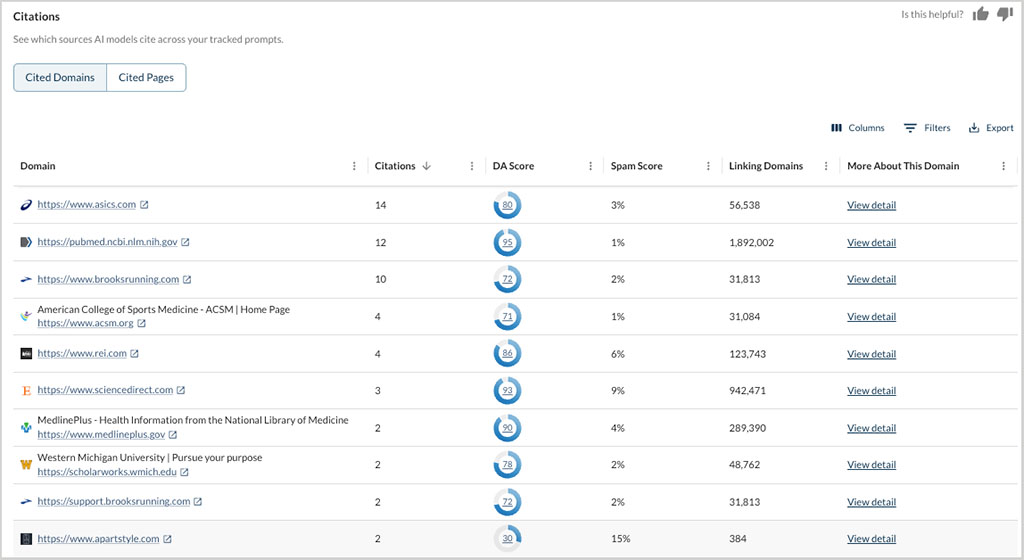This screenshot has height=560, width=1024.
Task: Open external link icon for rei.com
Action: pos(135,353)
